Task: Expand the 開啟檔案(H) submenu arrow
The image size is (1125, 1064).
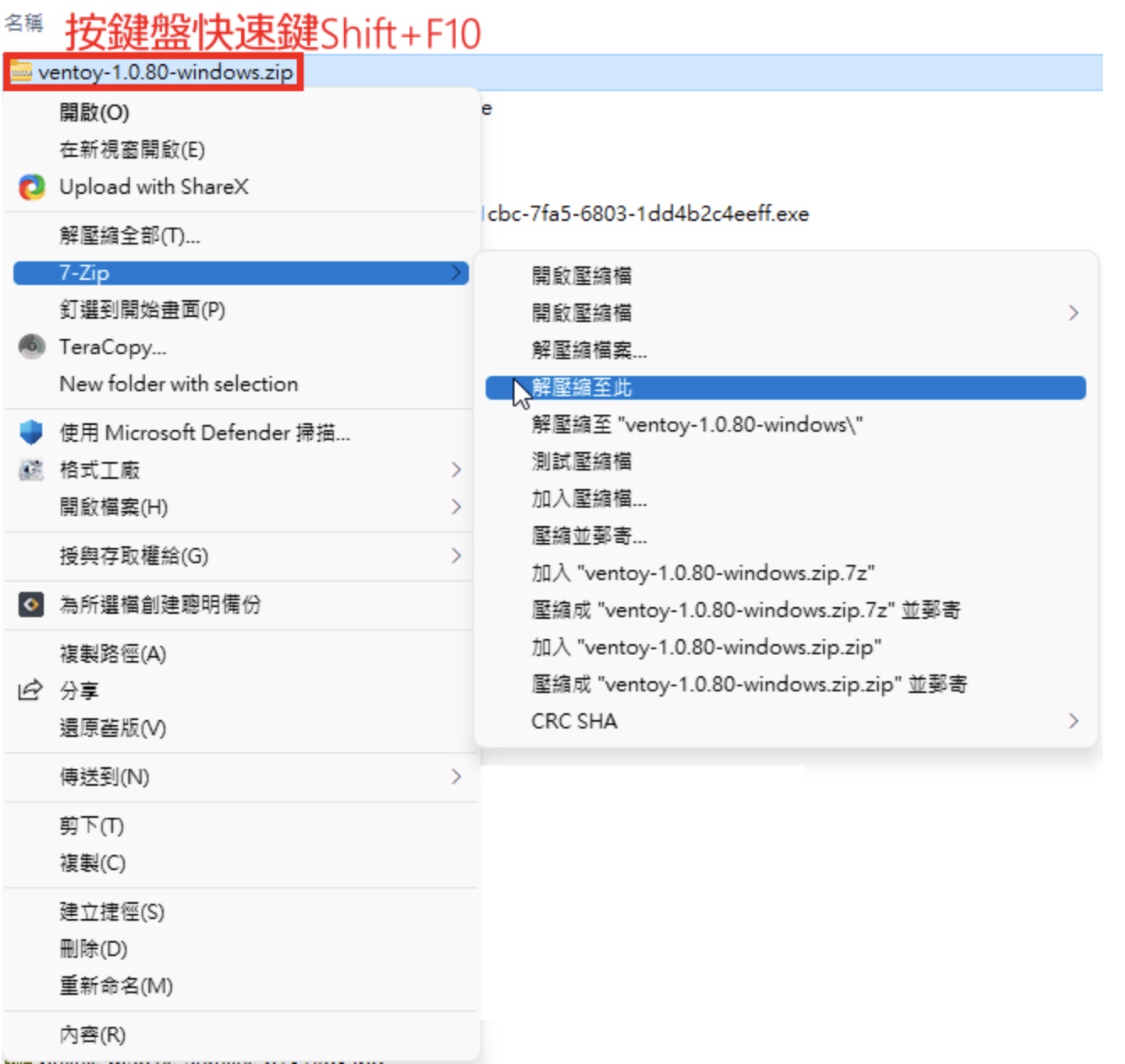Action: click(456, 507)
